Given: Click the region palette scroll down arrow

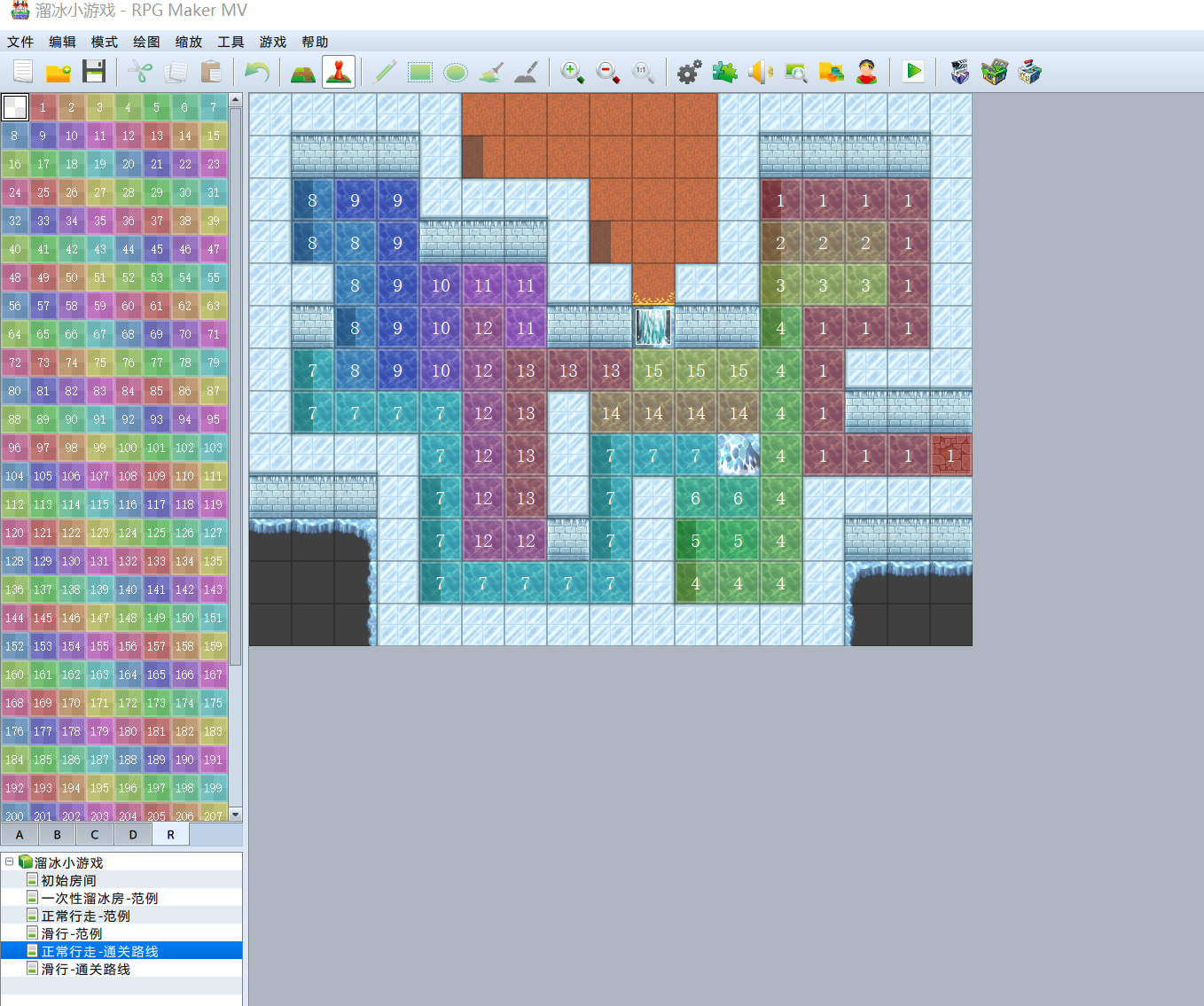Looking at the screenshot, I should [x=236, y=814].
